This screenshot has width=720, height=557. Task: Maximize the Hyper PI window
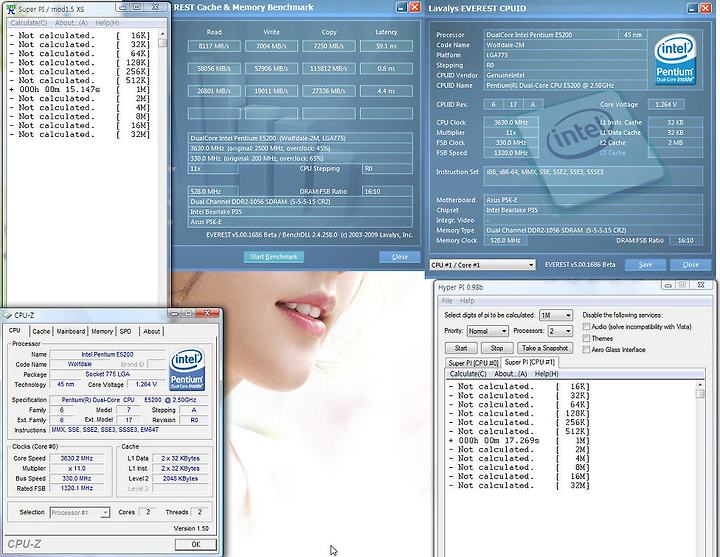pyautogui.click(x=682, y=285)
